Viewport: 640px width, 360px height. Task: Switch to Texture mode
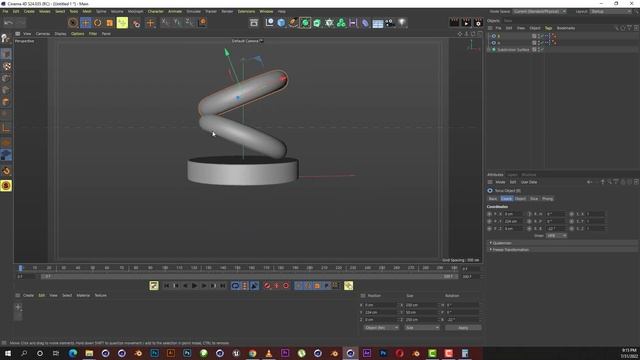[6, 66]
